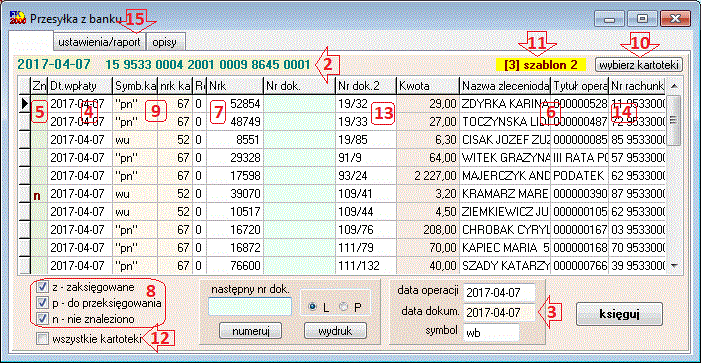Select the blank first tab

(31, 41)
